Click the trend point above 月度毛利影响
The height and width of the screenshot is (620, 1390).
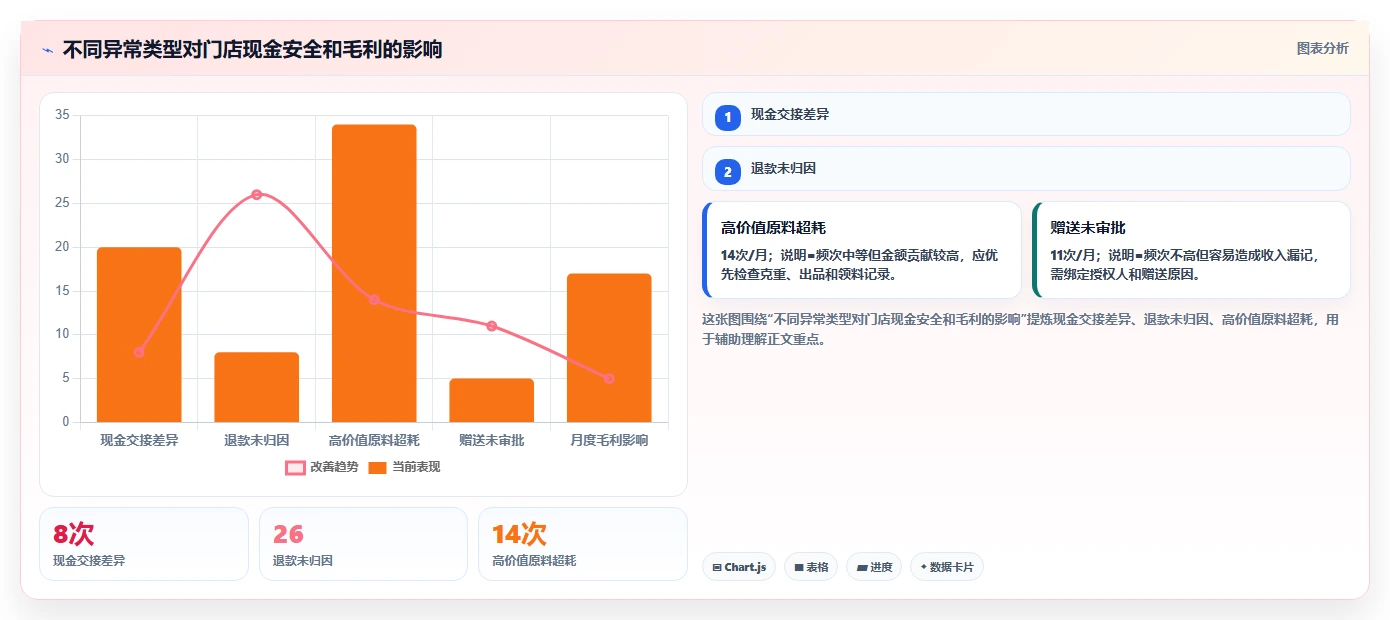coord(609,378)
